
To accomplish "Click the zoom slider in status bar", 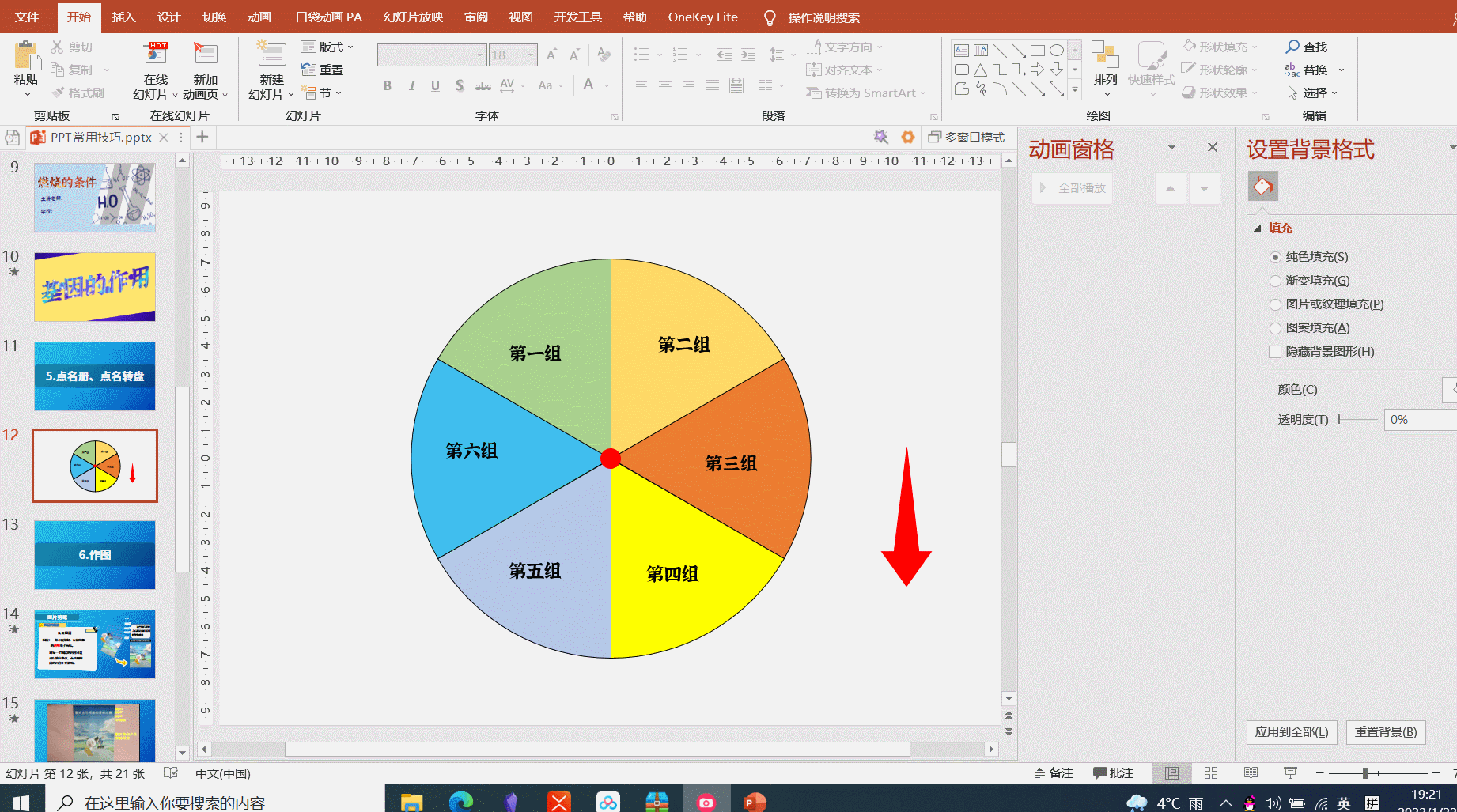I will (1376, 773).
